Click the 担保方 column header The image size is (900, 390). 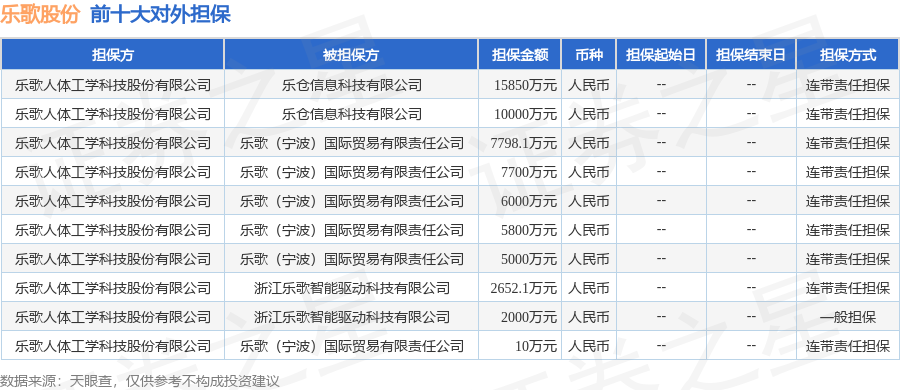[x=112, y=55]
